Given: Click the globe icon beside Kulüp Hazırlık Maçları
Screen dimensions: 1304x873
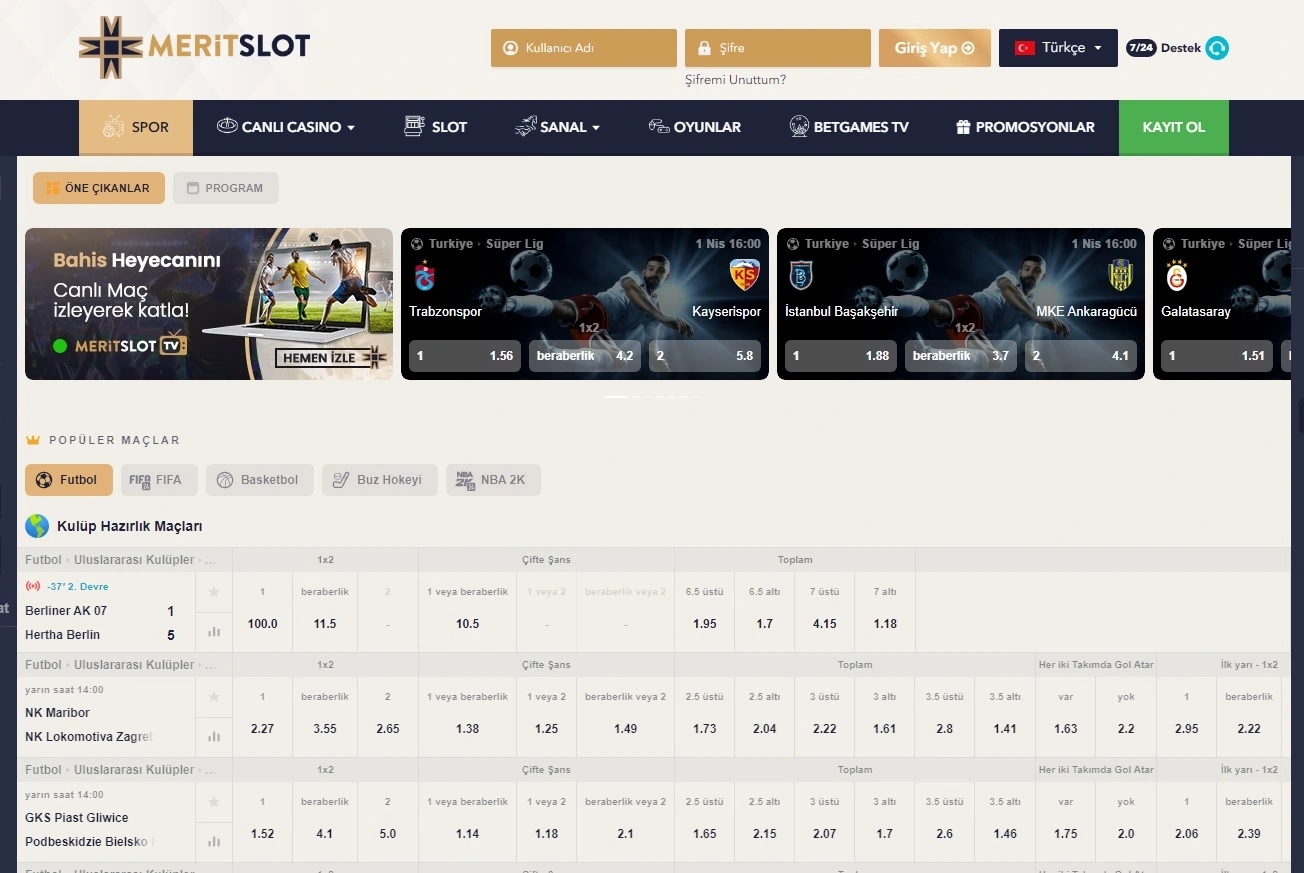Looking at the screenshot, I should 37,526.
